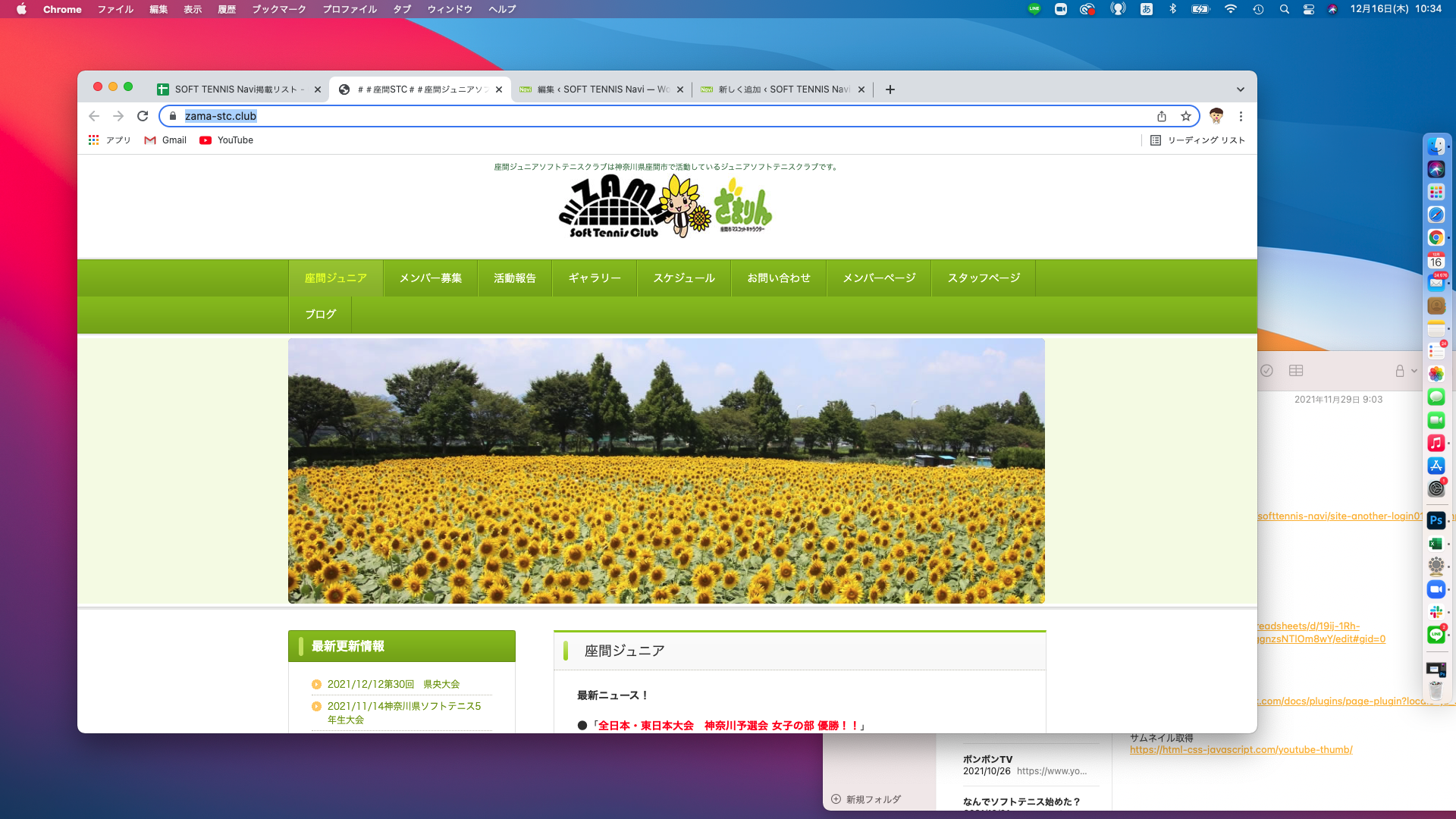Screen dimensions: 1456x819
Task: Open Chrome three-dot menu
Action: [1241, 116]
